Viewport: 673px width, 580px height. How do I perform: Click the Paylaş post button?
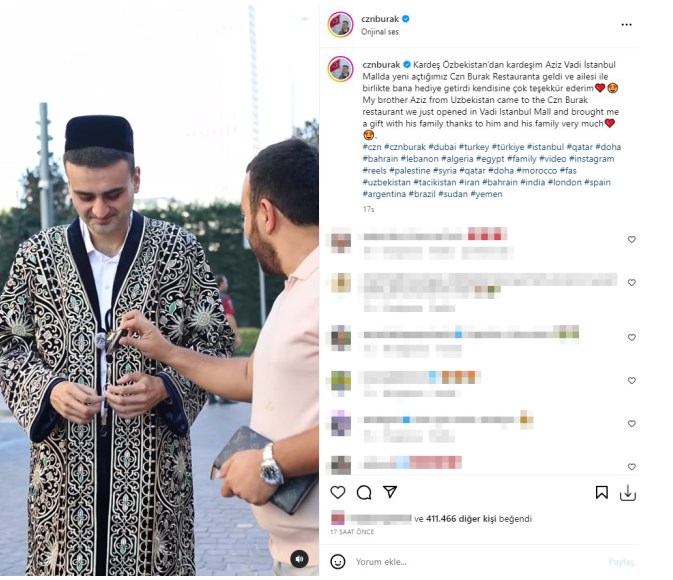point(621,562)
